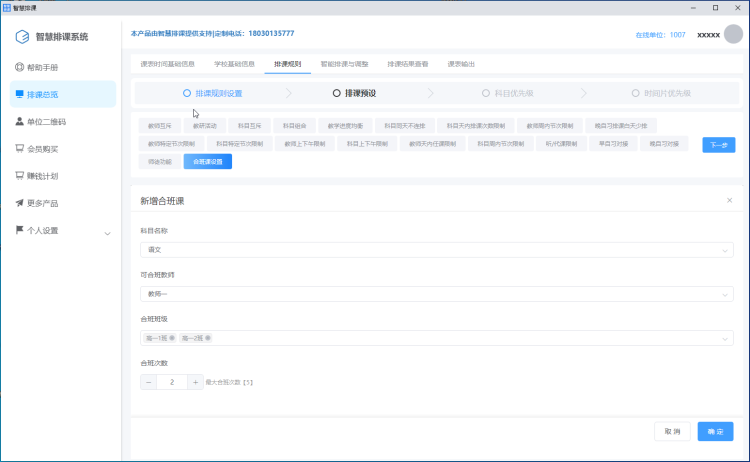
Task: Expand 个人设置 submenu chevron
Action: click(x=107, y=233)
